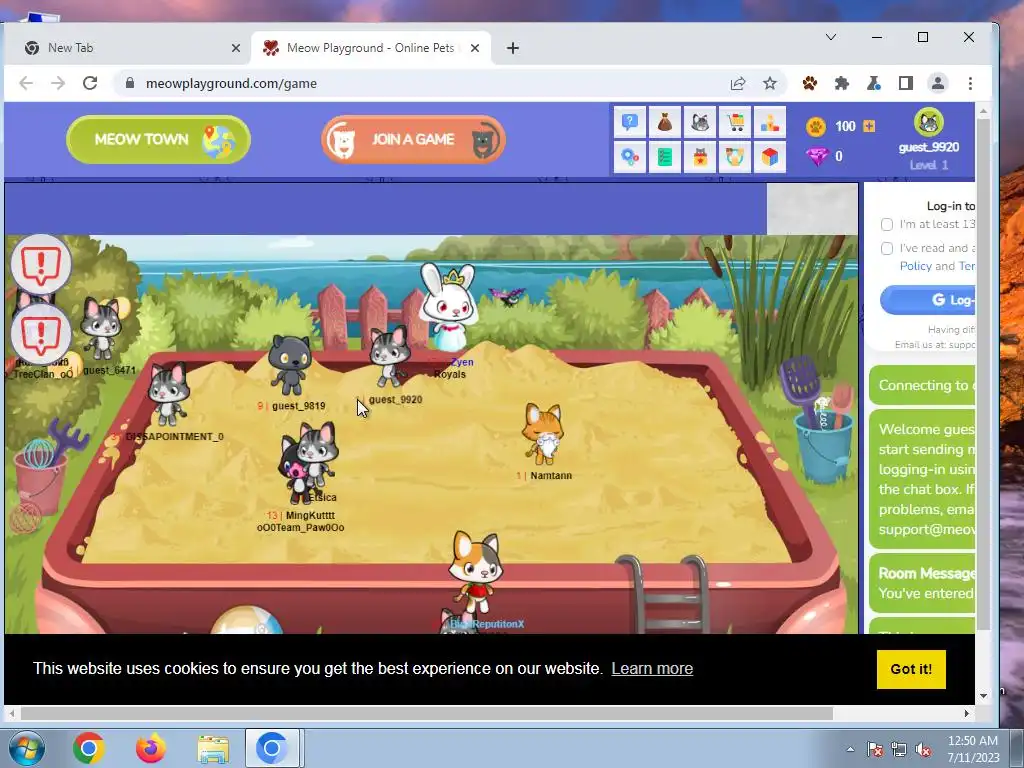Click the horizontal scrollbar at bottom
This screenshot has height=768, width=1024.
pyautogui.click(x=428, y=713)
